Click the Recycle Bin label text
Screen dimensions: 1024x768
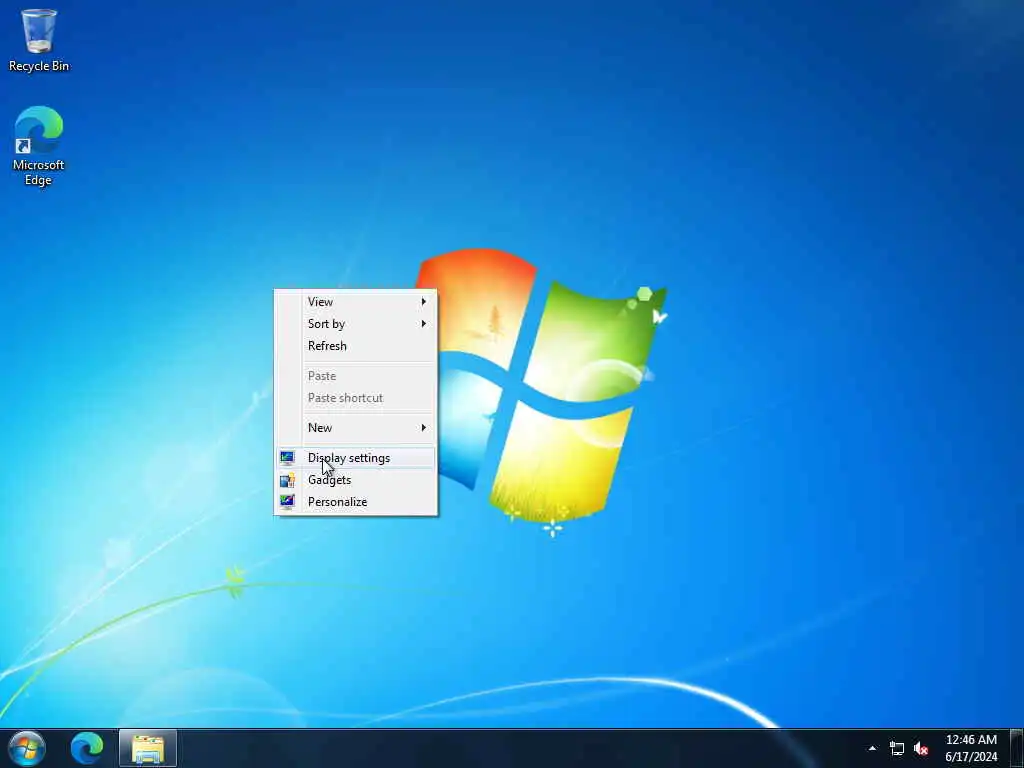coord(39,66)
